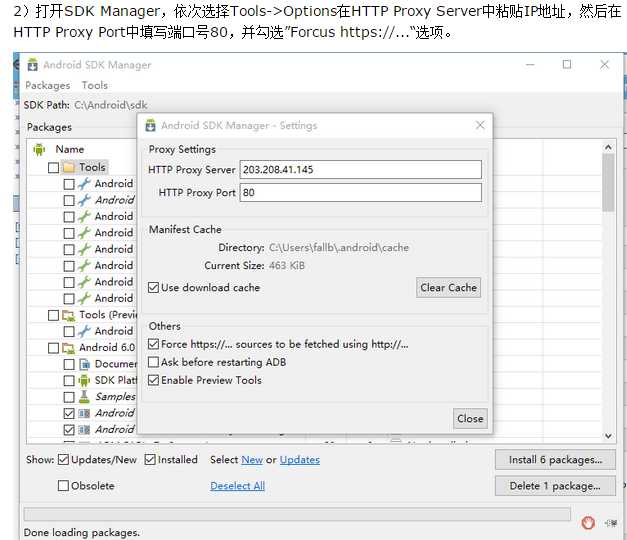Click 'Done loading packages.' status text
This screenshot has width=627, height=540.
(82, 532)
